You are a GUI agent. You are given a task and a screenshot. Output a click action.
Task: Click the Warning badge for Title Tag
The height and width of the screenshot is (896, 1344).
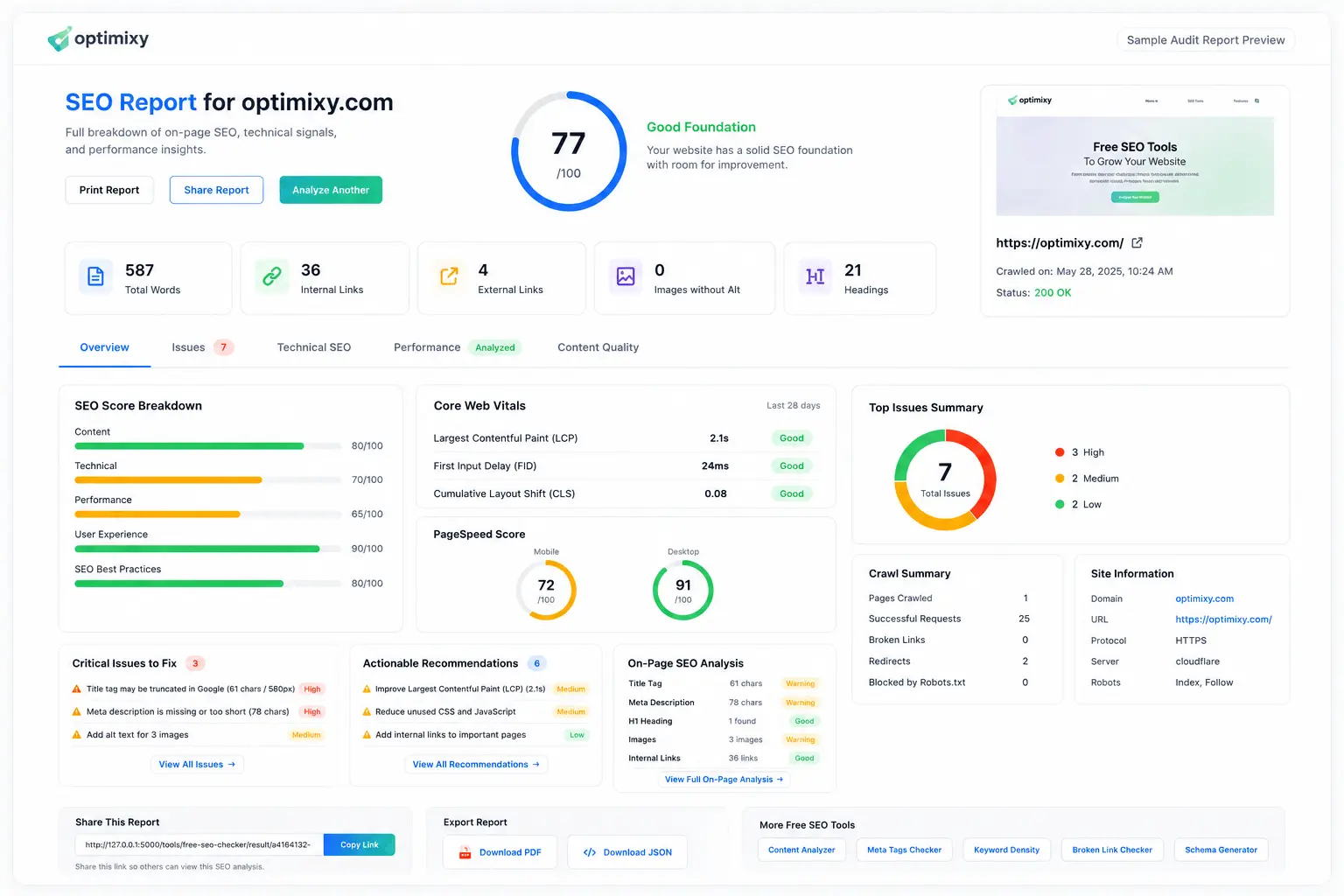[800, 683]
